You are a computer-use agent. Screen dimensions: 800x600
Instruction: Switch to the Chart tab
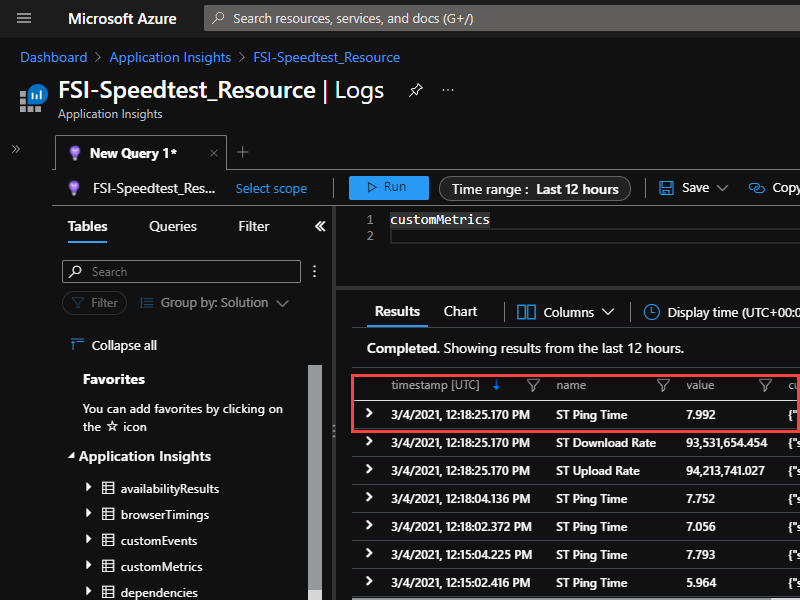460,311
